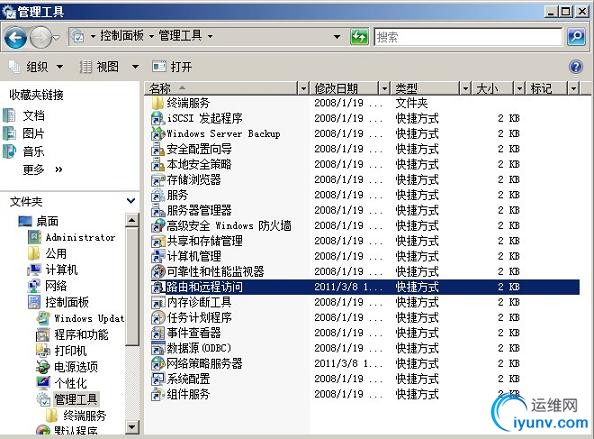Select the 事件查看器 shortcut icon
Viewport: 594px width, 439px height.
pyautogui.click(x=157, y=333)
